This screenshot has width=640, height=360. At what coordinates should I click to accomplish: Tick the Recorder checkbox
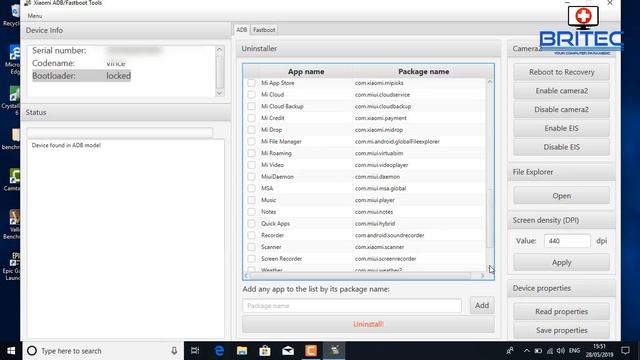(251, 235)
